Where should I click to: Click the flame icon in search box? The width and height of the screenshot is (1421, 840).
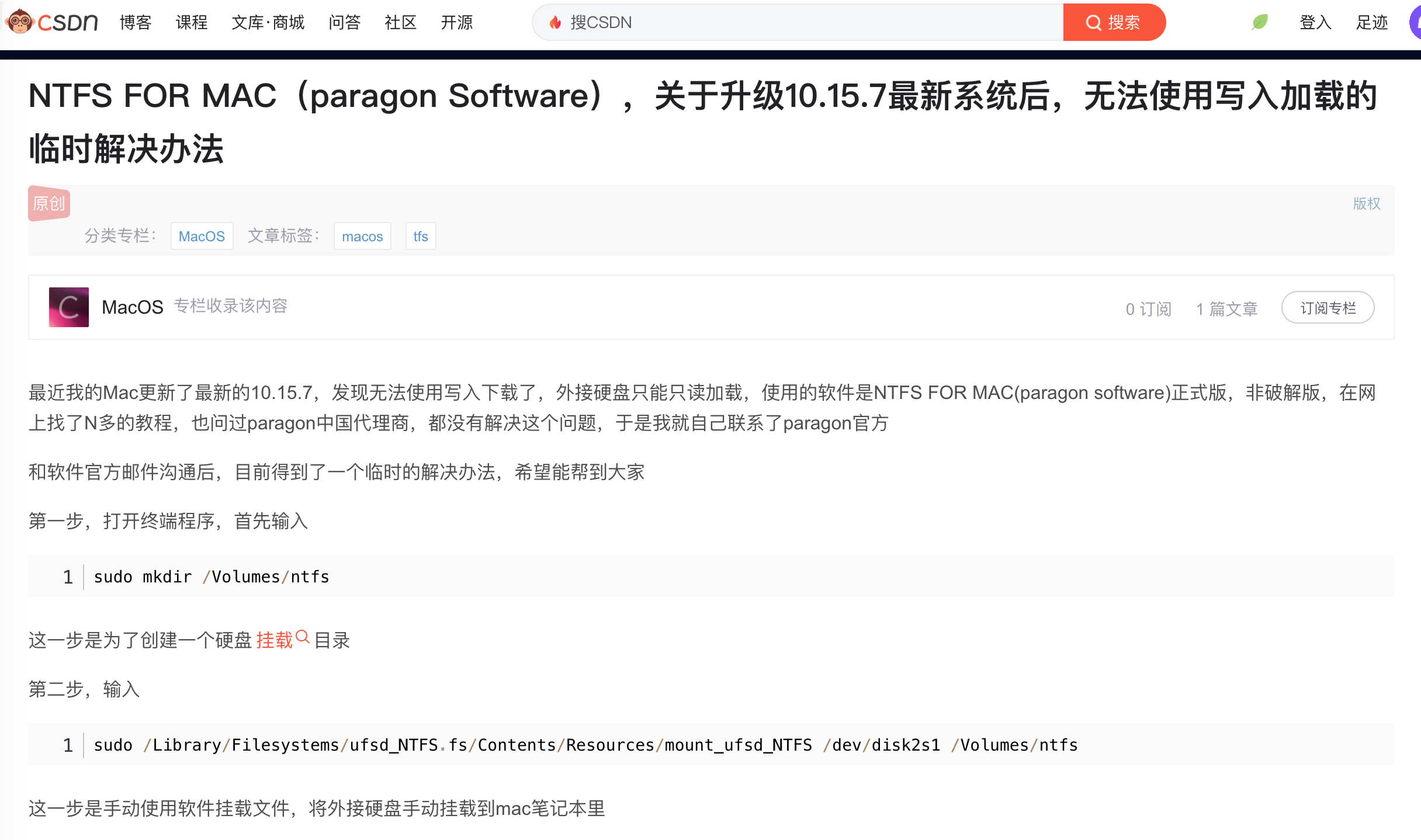pos(555,22)
